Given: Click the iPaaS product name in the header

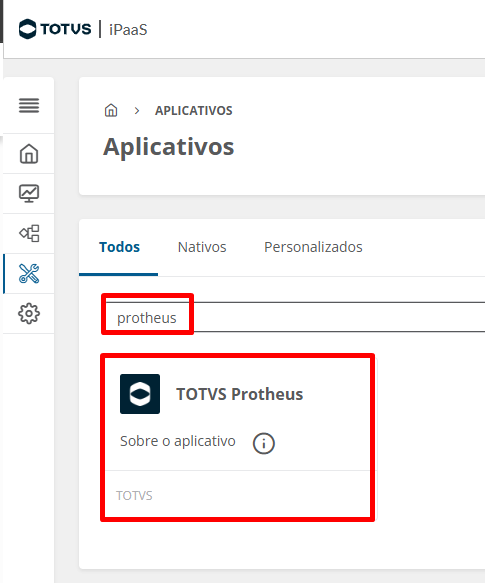Looking at the screenshot, I should pos(128,30).
